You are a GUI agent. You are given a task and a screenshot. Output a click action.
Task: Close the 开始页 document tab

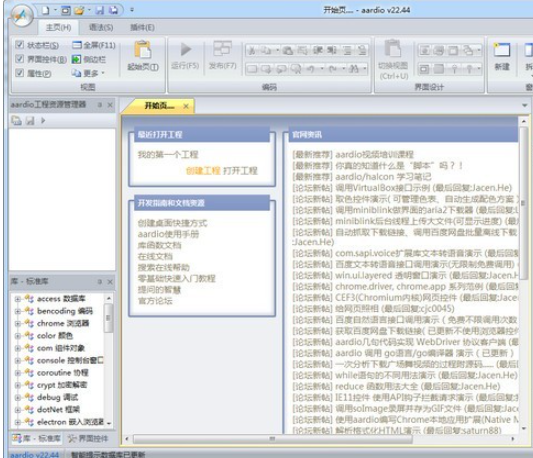pos(186,106)
